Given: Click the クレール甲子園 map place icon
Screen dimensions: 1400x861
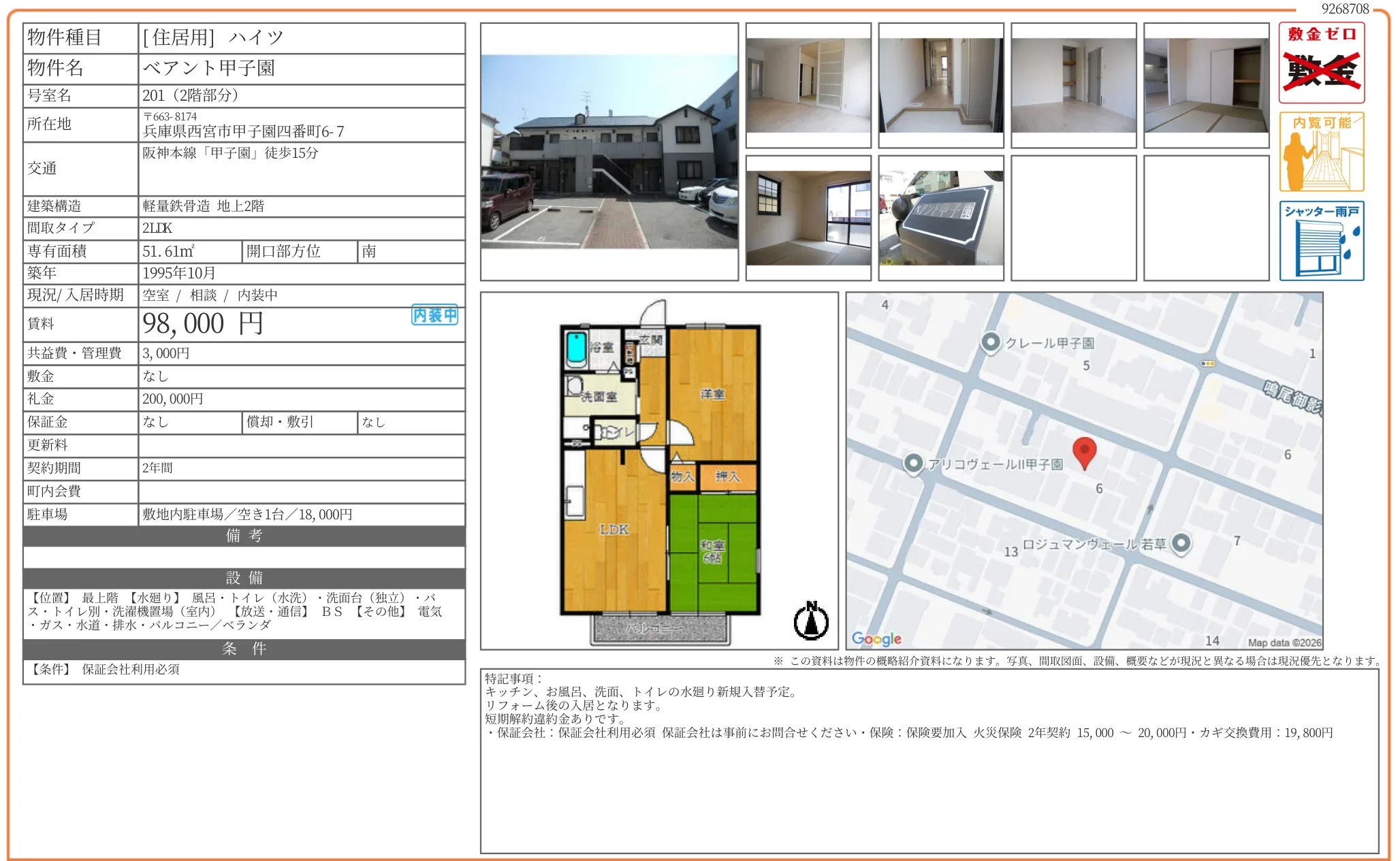Looking at the screenshot, I should pos(992,344).
